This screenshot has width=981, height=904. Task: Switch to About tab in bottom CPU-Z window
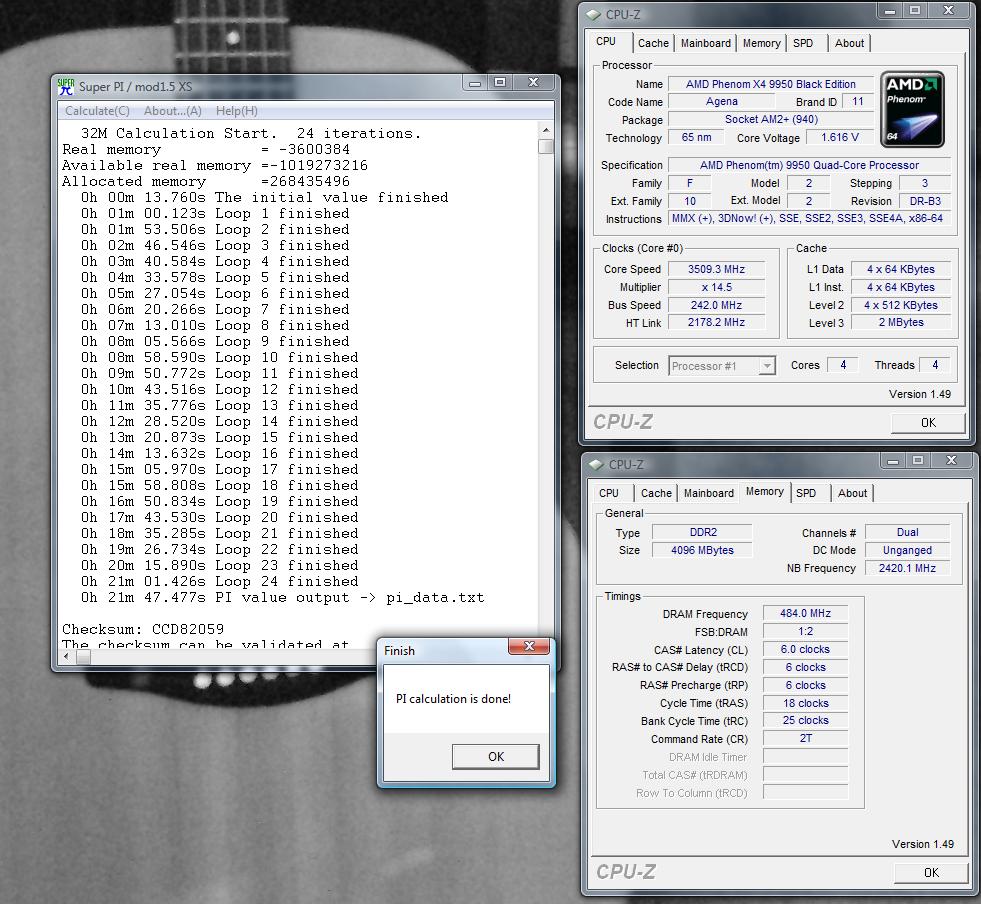point(852,493)
